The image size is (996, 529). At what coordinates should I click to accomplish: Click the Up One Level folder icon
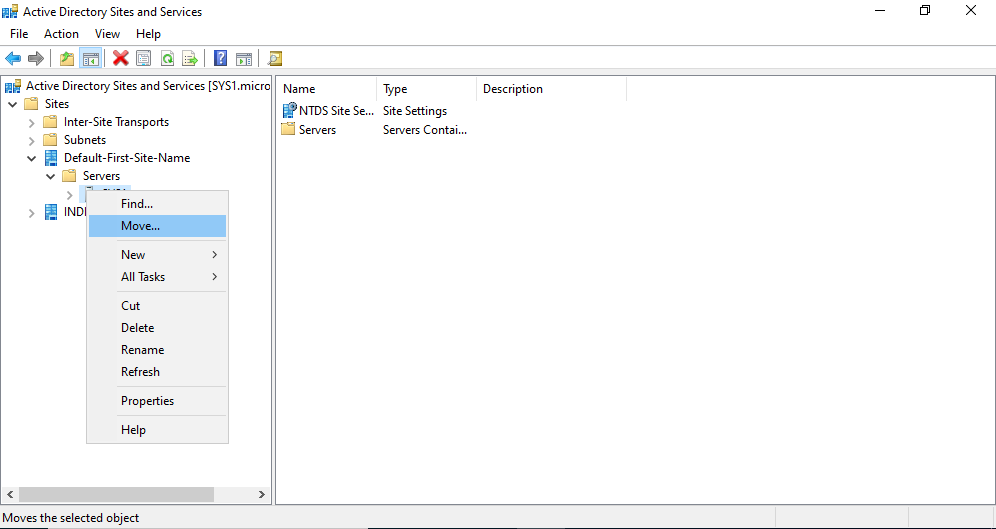[x=67, y=59]
